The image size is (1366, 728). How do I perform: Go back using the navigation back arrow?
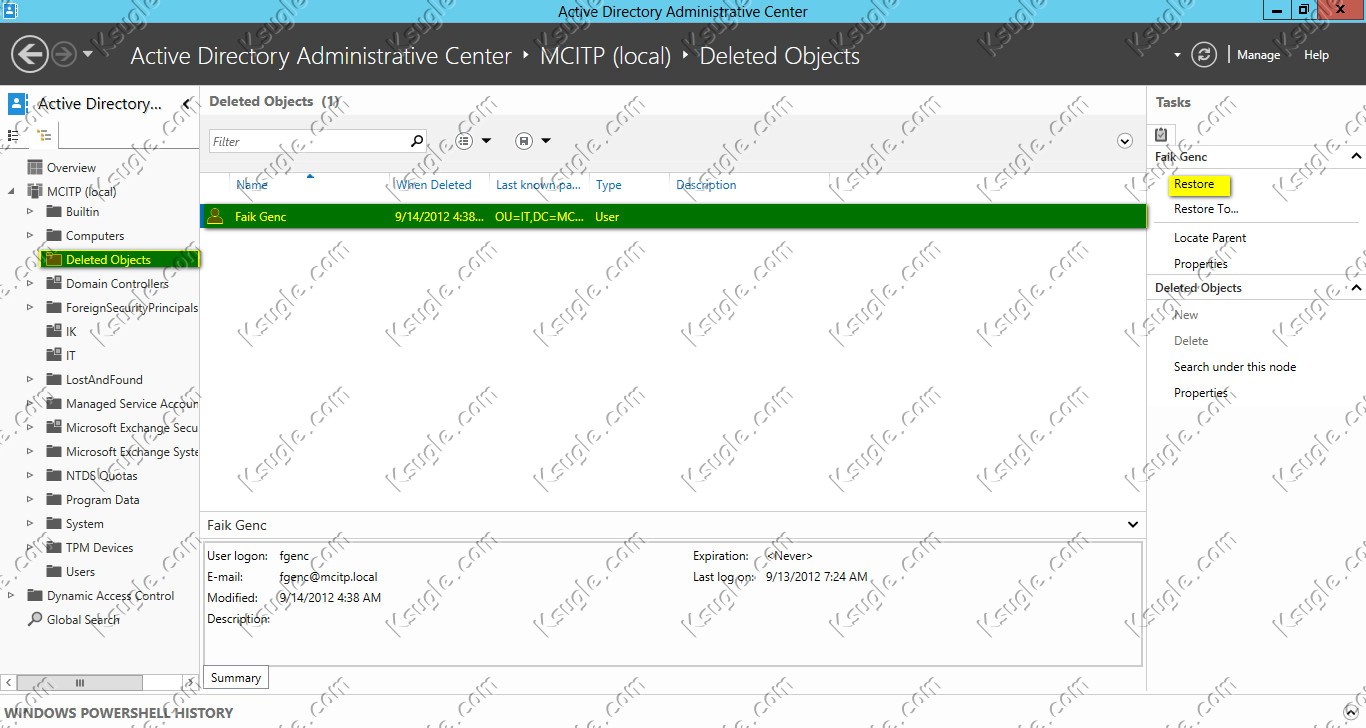[x=30, y=54]
